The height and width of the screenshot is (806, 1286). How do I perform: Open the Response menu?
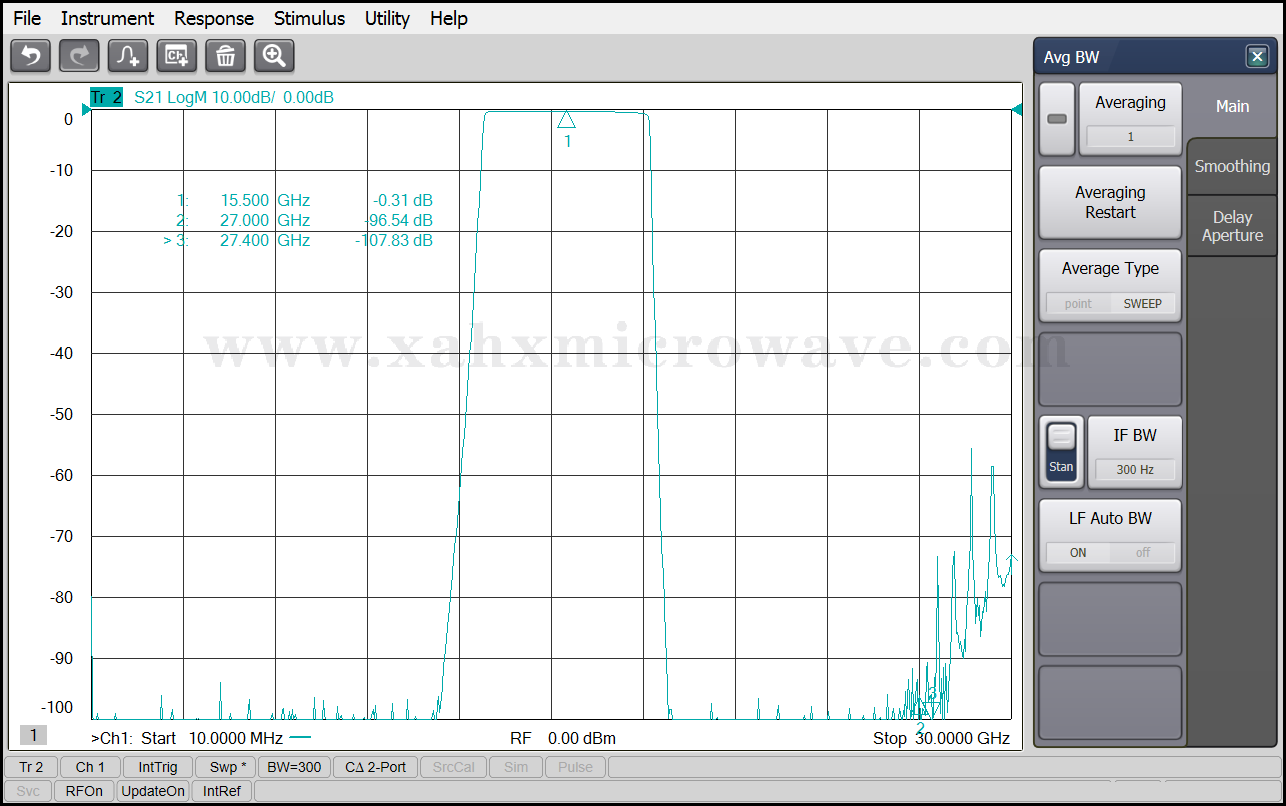(x=214, y=18)
